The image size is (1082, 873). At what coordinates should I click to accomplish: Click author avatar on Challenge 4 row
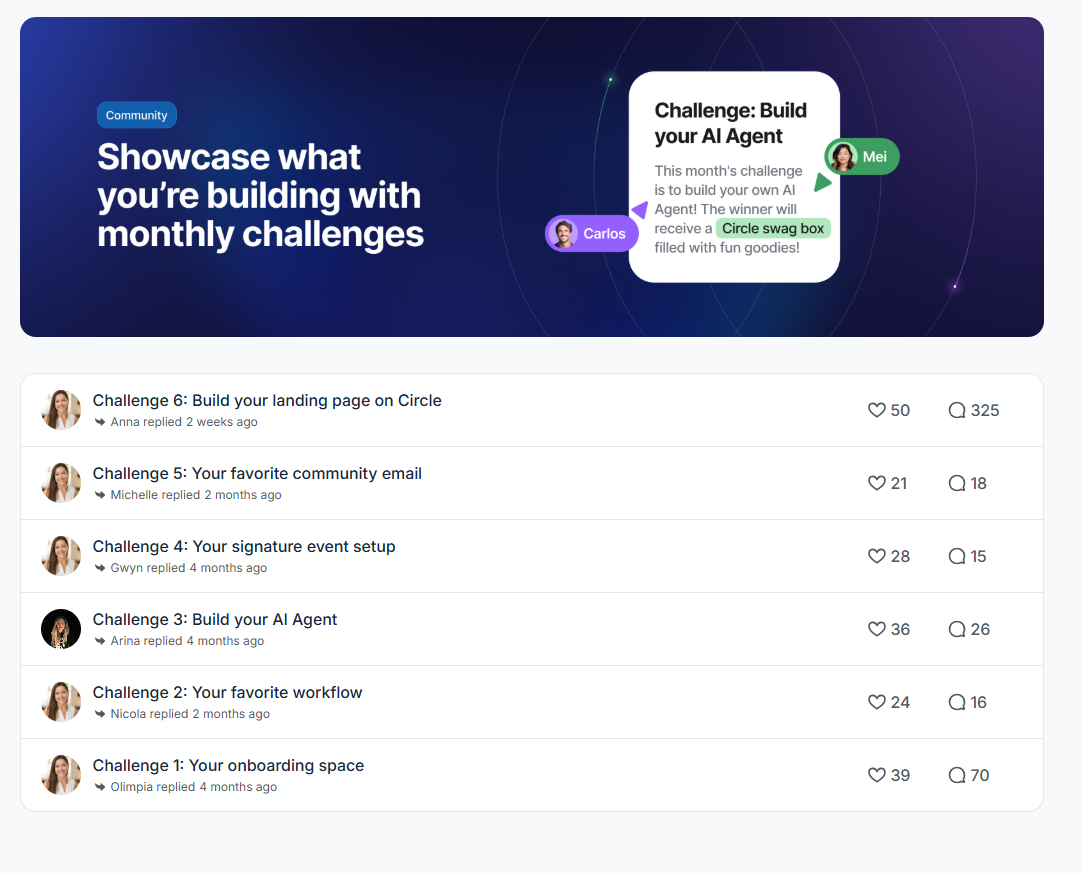pos(61,556)
